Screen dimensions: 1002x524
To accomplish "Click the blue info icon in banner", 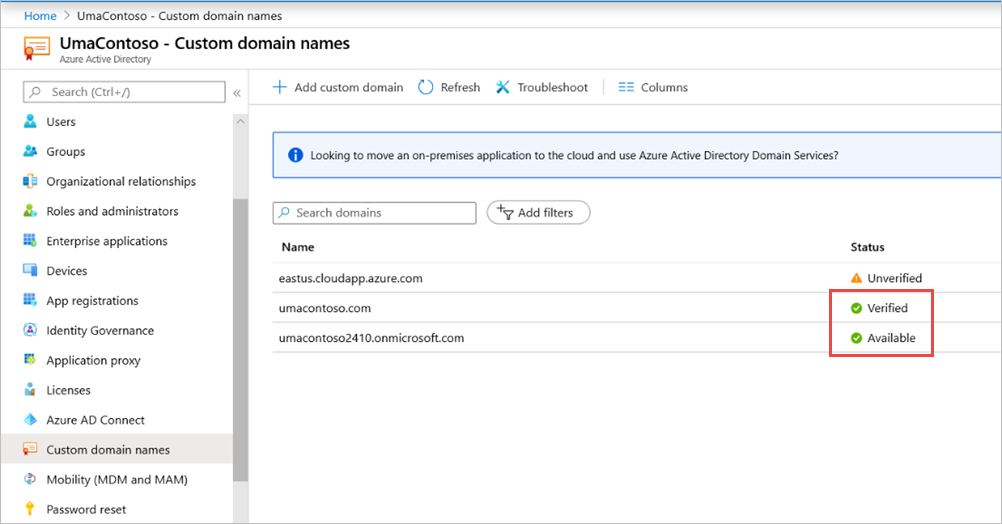I will (x=295, y=155).
